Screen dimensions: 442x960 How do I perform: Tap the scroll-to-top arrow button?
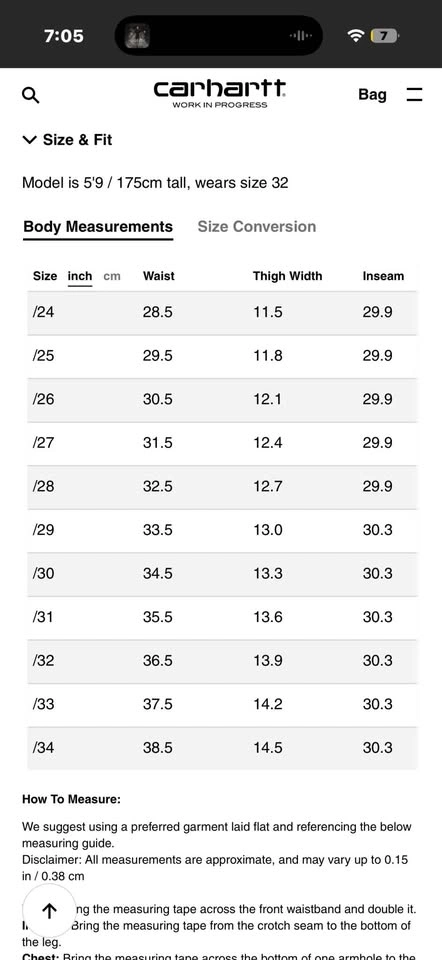49,910
